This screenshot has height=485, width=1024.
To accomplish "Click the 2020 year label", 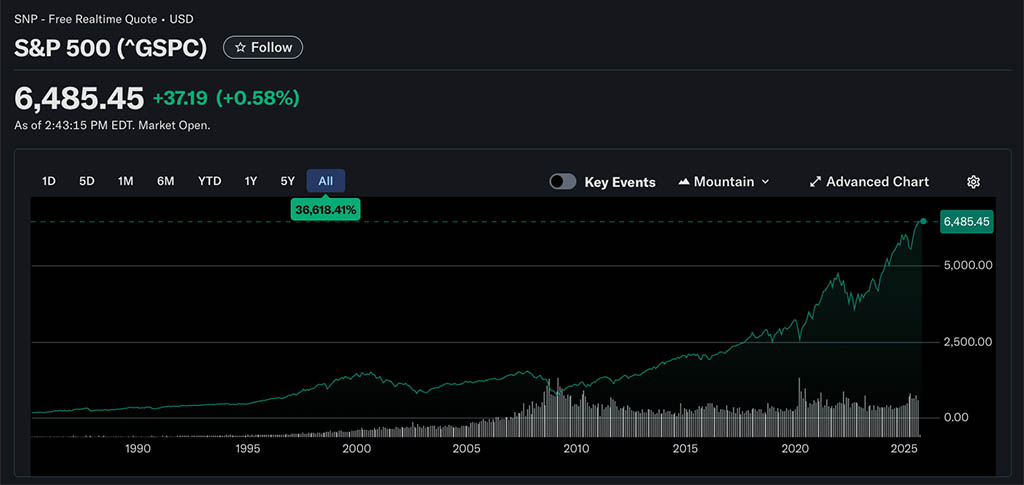I will point(795,449).
